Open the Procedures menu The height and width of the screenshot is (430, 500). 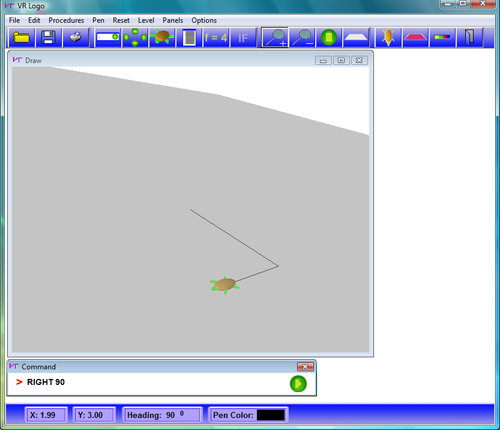pyautogui.click(x=66, y=20)
